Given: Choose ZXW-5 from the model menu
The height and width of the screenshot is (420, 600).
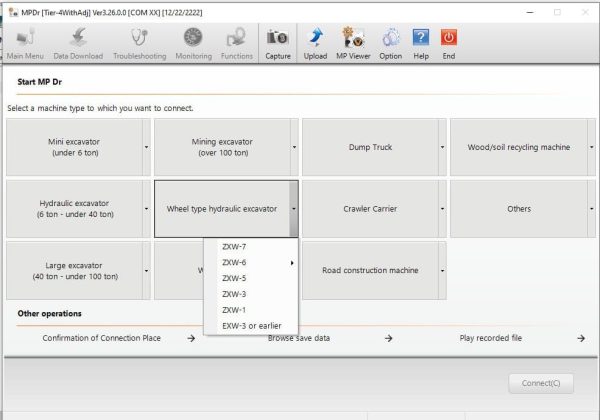Looking at the screenshot, I should [251, 278].
